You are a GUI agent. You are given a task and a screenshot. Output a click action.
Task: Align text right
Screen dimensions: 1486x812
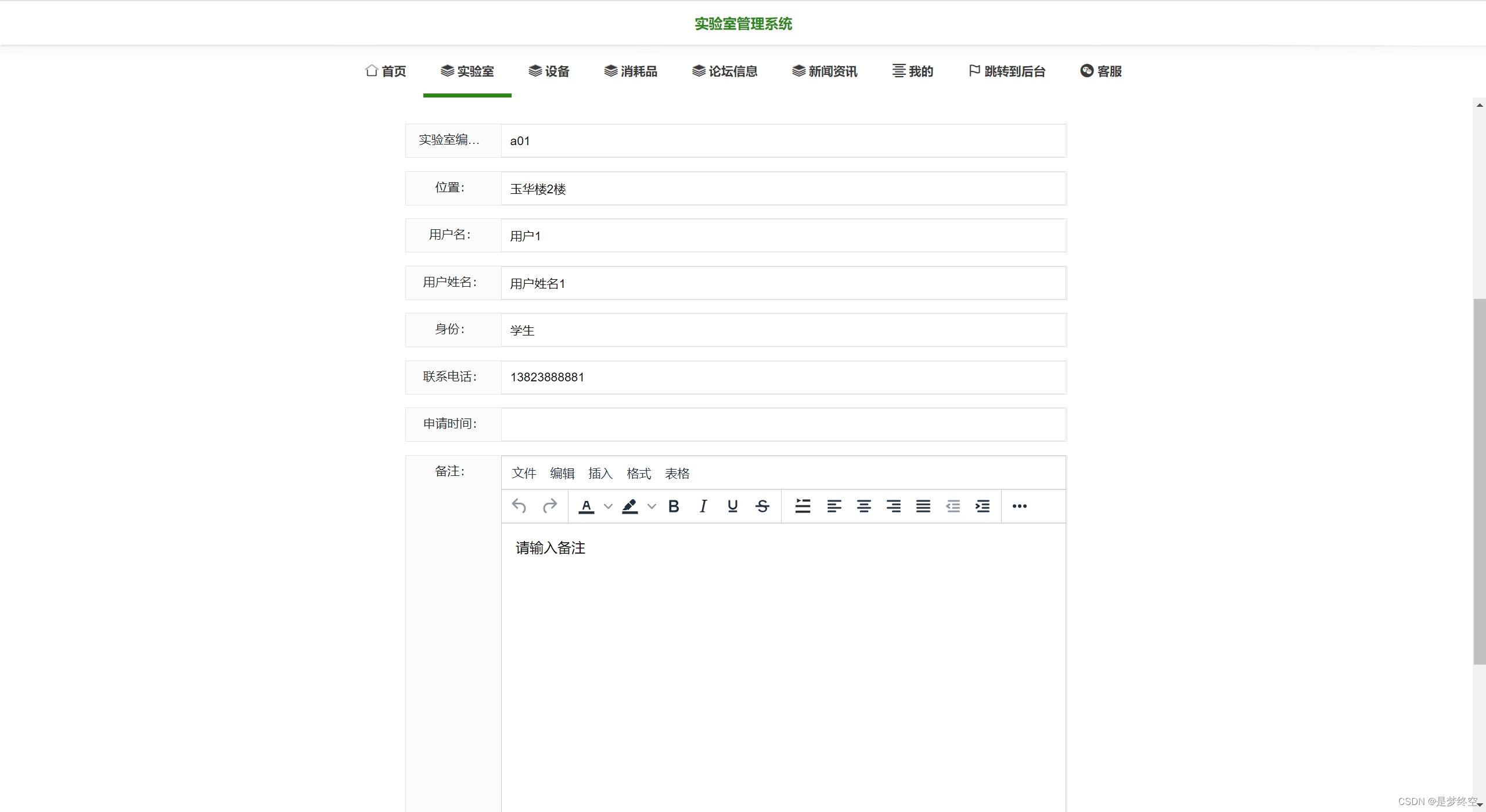coord(894,506)
